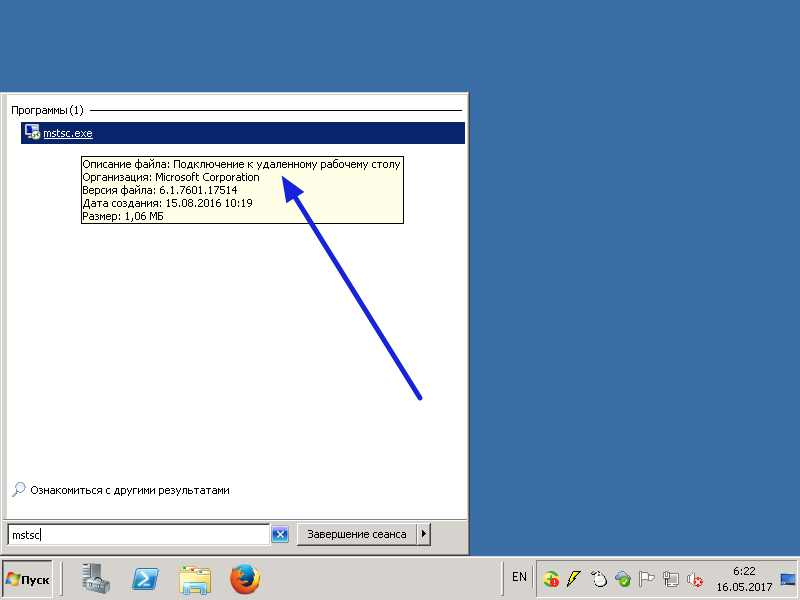Viewport: 800px width, 600px height.
Task: Open the network connection tray icon
Action: coord(670,579)
